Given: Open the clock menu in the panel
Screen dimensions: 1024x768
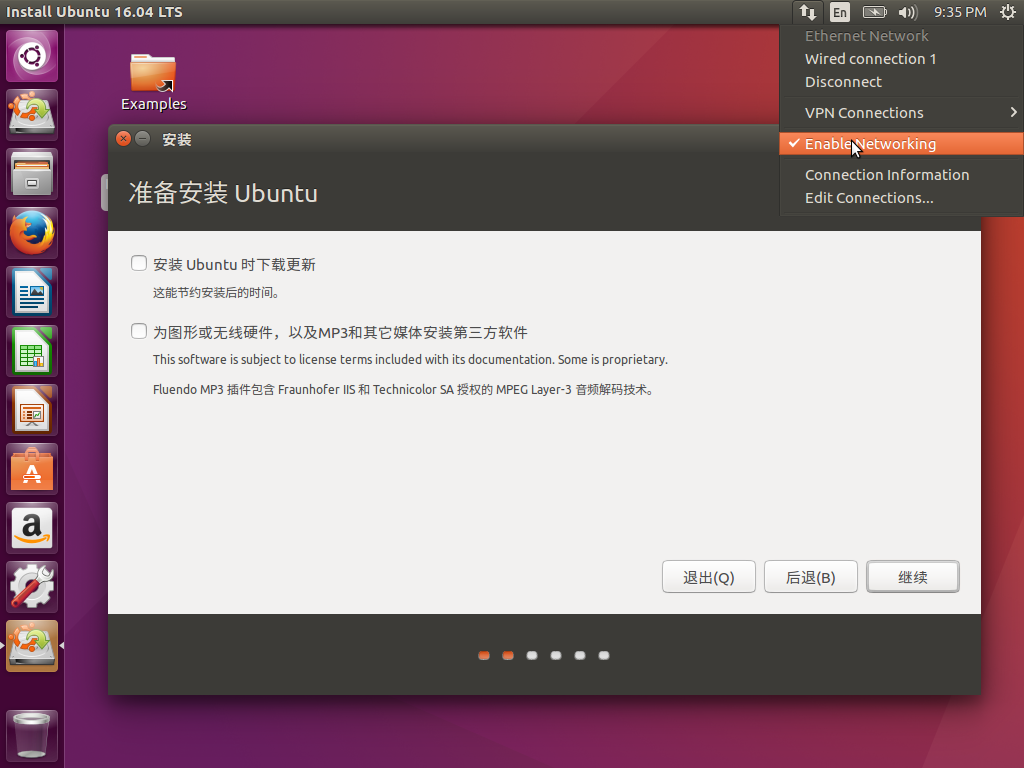Looking at the screenshot, I should click(959, 12).
